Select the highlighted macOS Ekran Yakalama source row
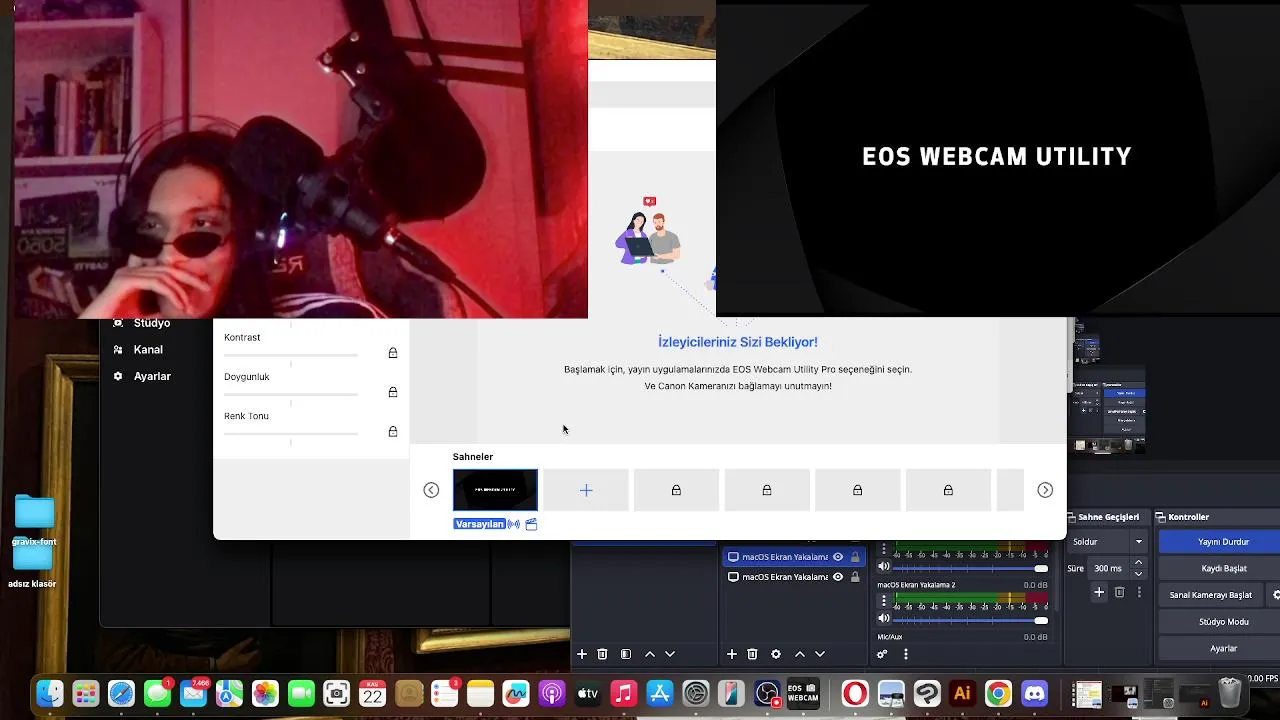The width and height of the screenshot is (1280, 720). [792, 557]
